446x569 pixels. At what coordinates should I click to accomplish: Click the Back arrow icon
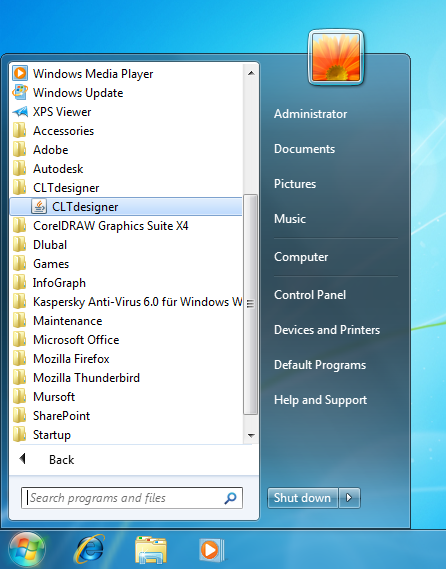(22, 459)
